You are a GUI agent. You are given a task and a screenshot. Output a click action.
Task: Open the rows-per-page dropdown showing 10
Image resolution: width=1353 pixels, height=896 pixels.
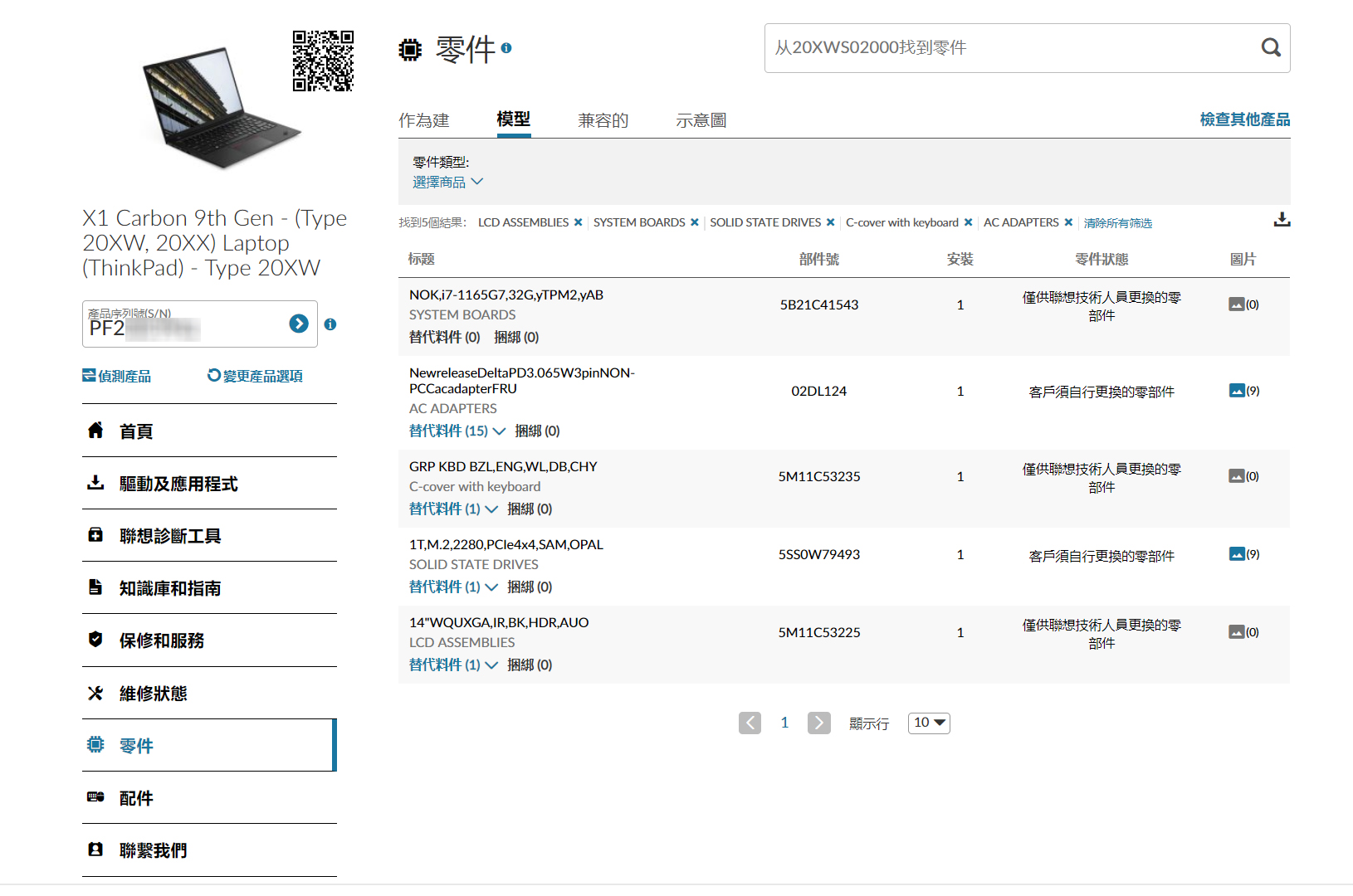tap(929, 723)
